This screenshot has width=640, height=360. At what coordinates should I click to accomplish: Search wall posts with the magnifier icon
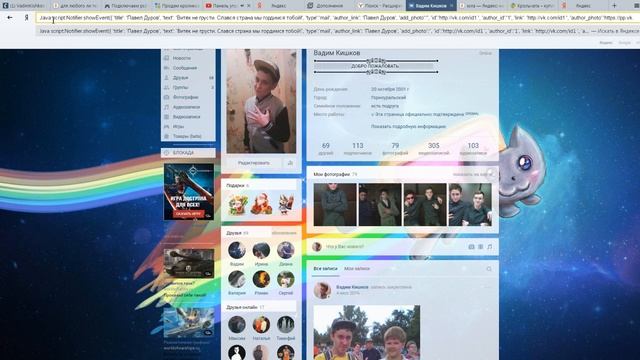tap(489, 269)
